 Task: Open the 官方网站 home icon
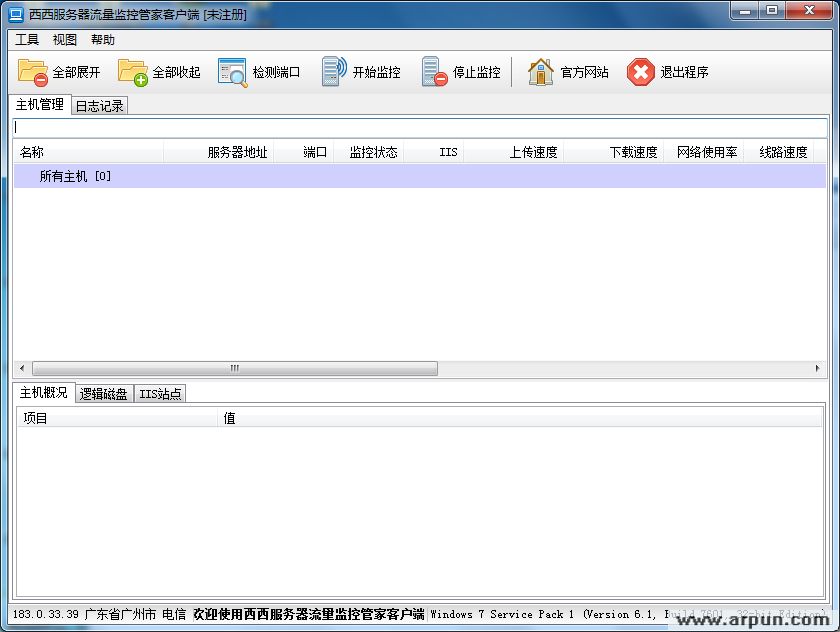tap(540, 71)
